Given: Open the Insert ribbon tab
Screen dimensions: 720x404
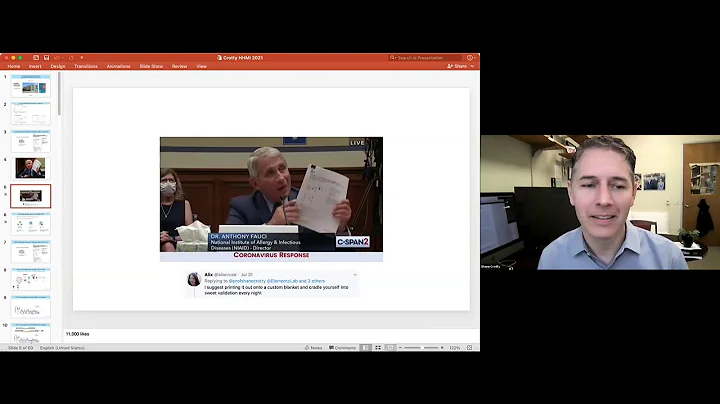Looking at the screenshot, I should (35, 67).
